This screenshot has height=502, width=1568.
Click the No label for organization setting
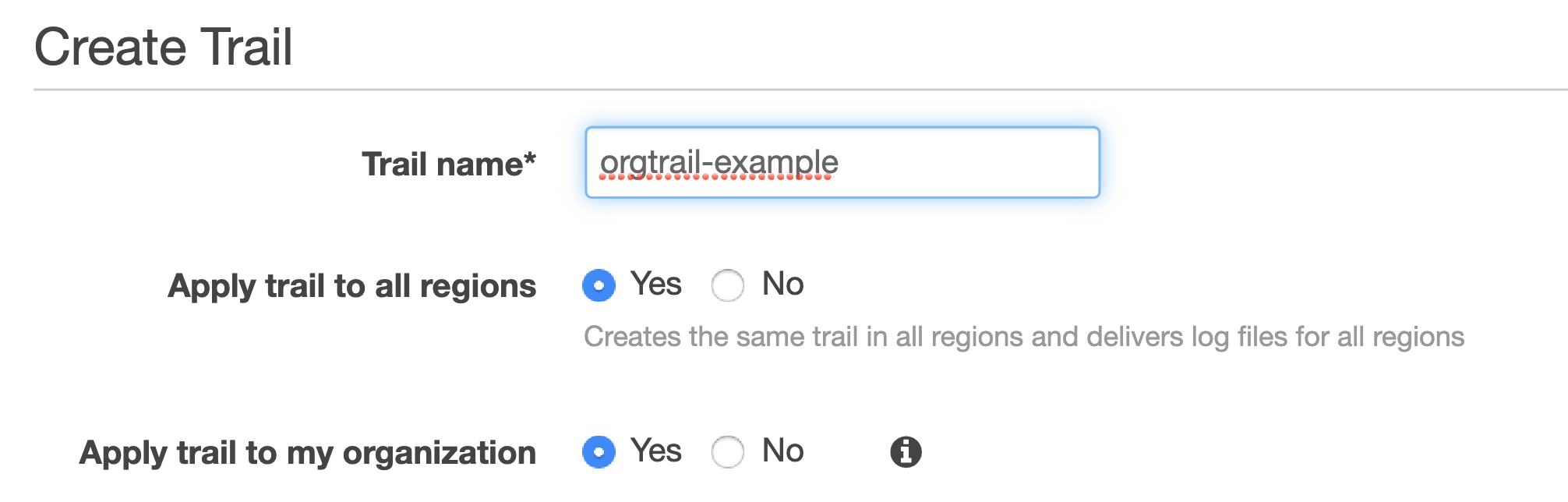pos(782,450)
